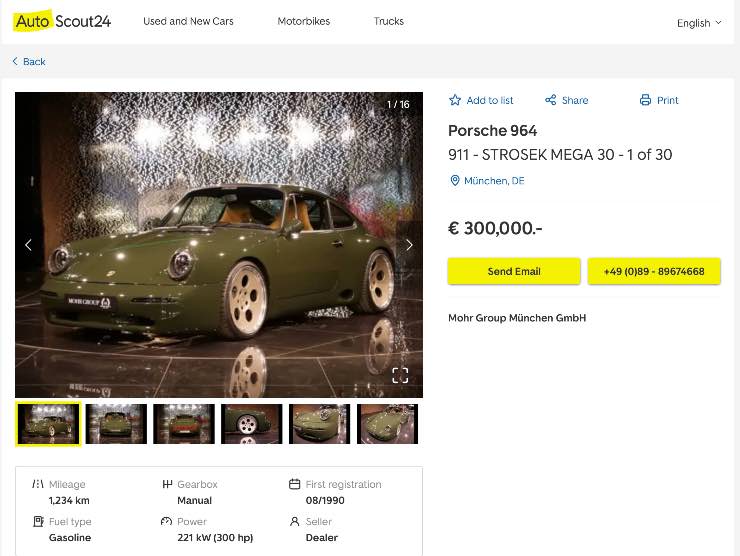Expand the English language dropdown
Screen dimensions: 740x556
pos(699,23)
